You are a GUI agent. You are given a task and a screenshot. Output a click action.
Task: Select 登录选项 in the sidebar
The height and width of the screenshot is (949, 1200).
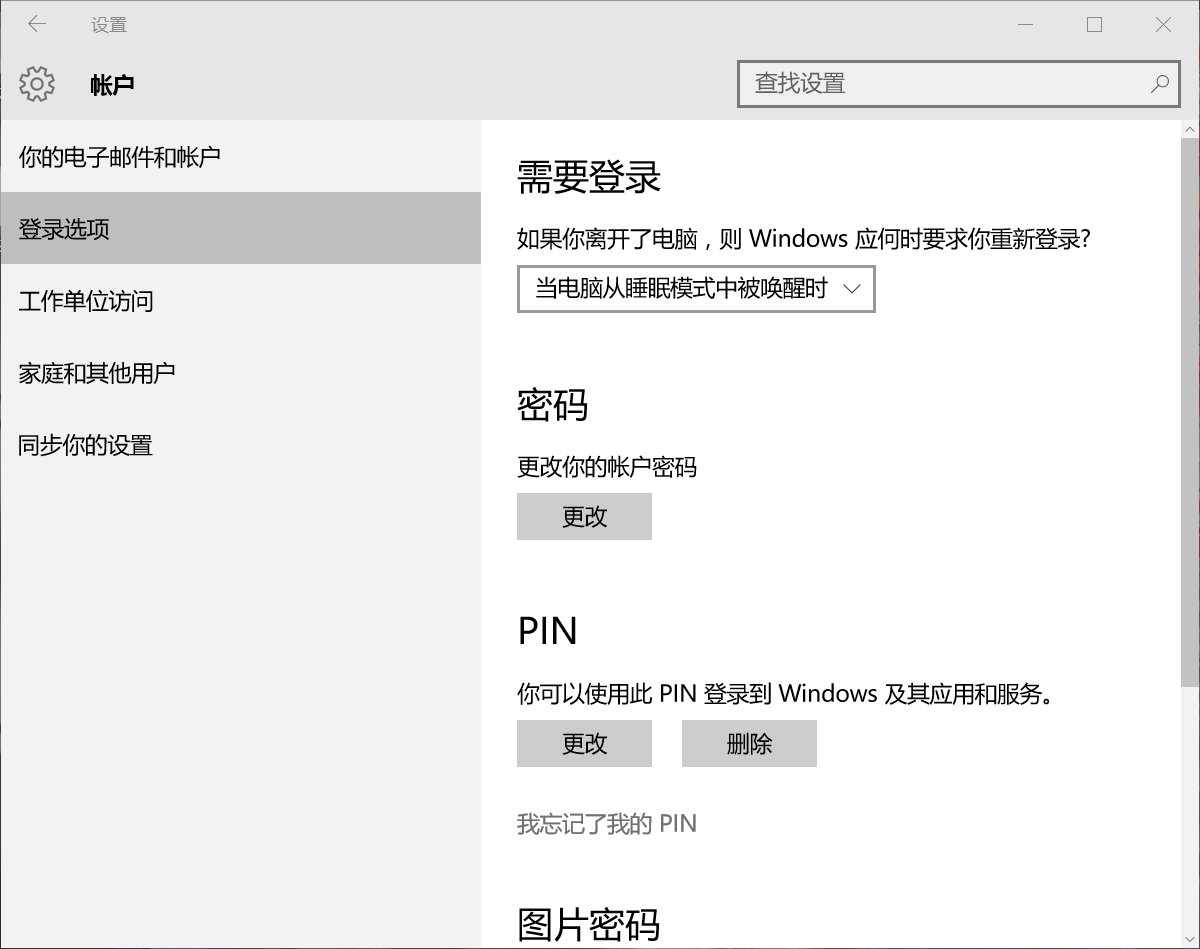click(66, 229)
